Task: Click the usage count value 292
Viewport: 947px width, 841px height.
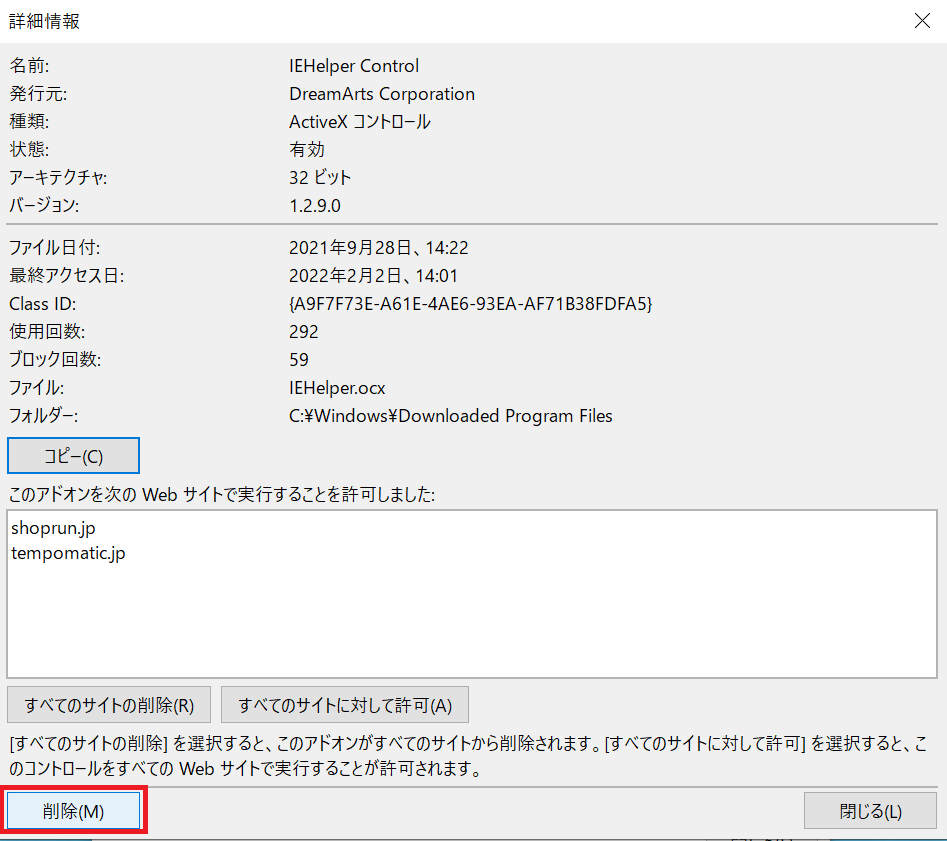Action: [x=304, y=332]
